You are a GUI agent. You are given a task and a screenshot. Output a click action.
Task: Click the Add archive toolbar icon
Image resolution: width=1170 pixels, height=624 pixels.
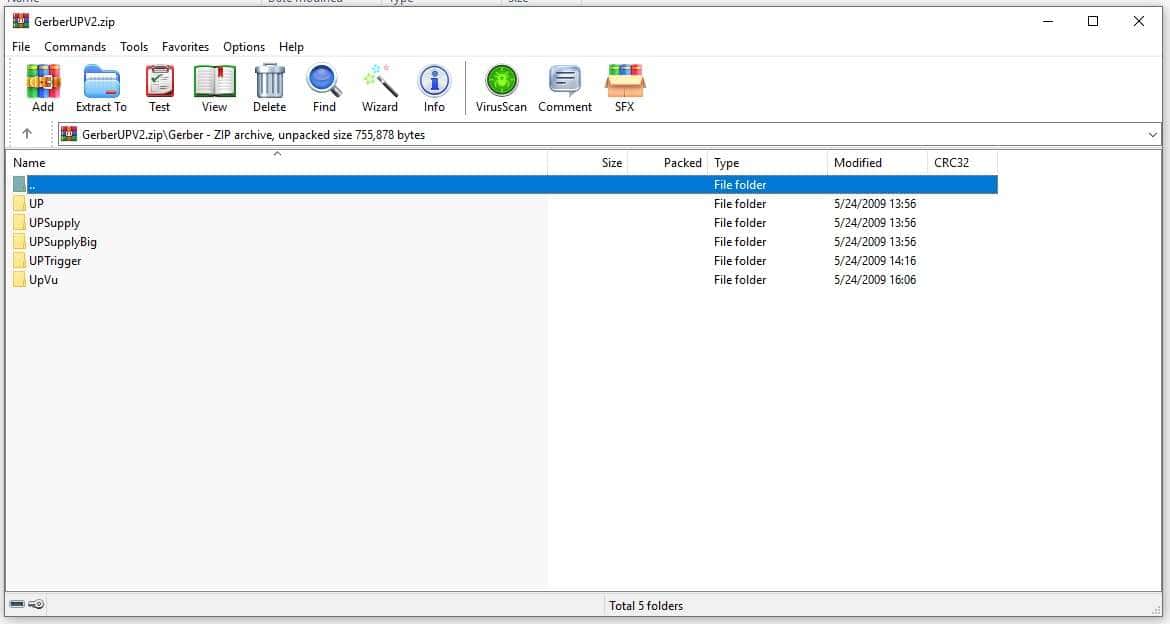(x=43, y=81)
